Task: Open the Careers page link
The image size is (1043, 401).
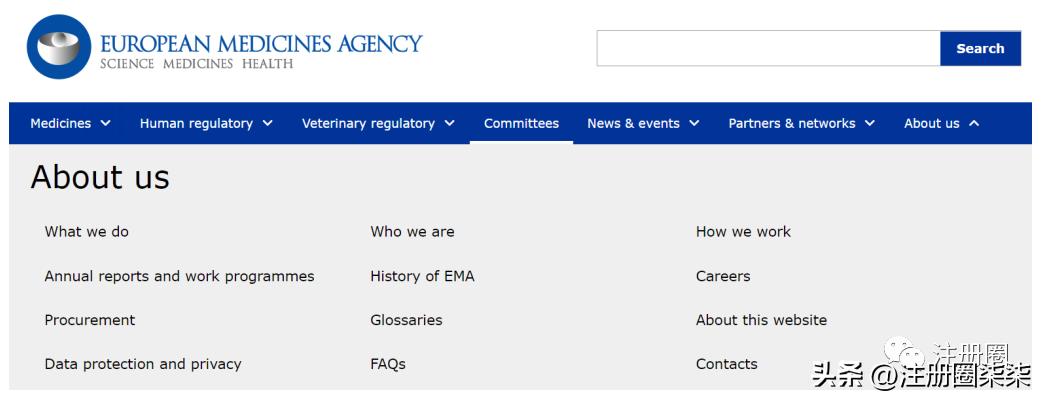Action: click(723, 276)
